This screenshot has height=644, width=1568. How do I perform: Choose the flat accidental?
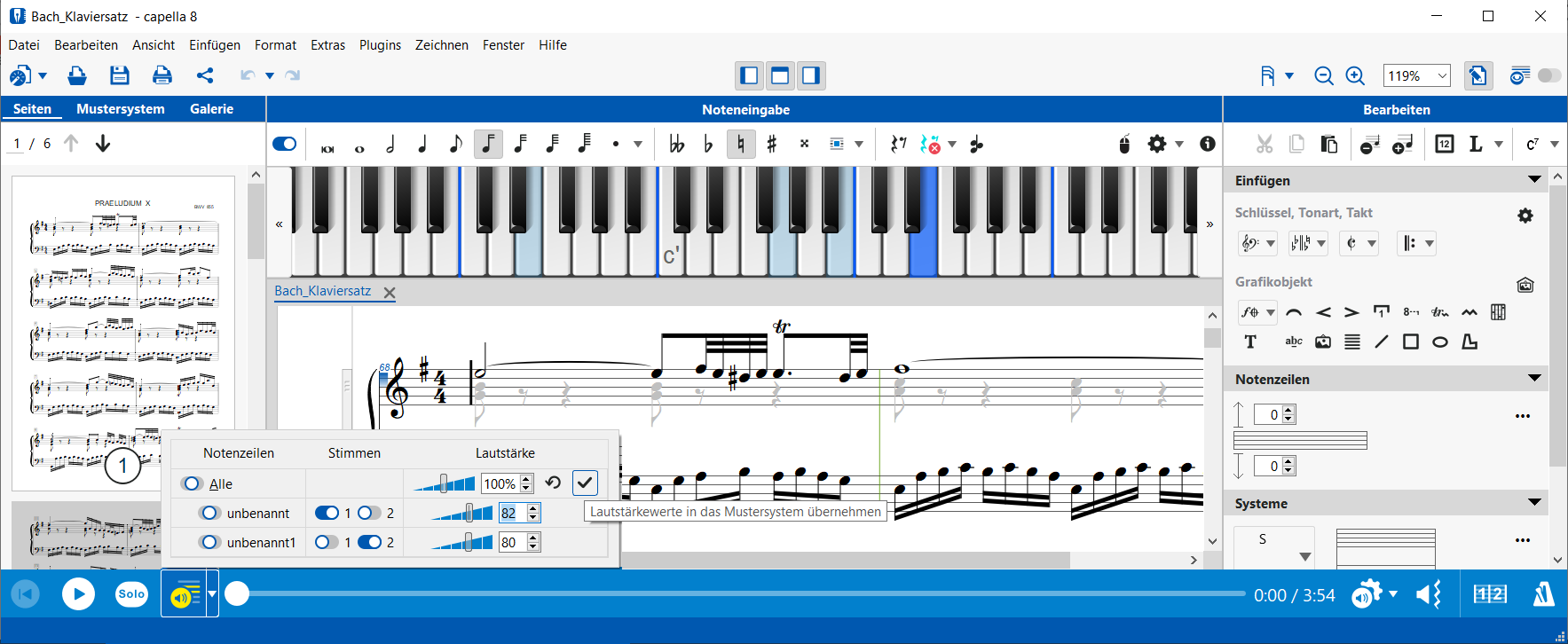(x=708, y=144)
